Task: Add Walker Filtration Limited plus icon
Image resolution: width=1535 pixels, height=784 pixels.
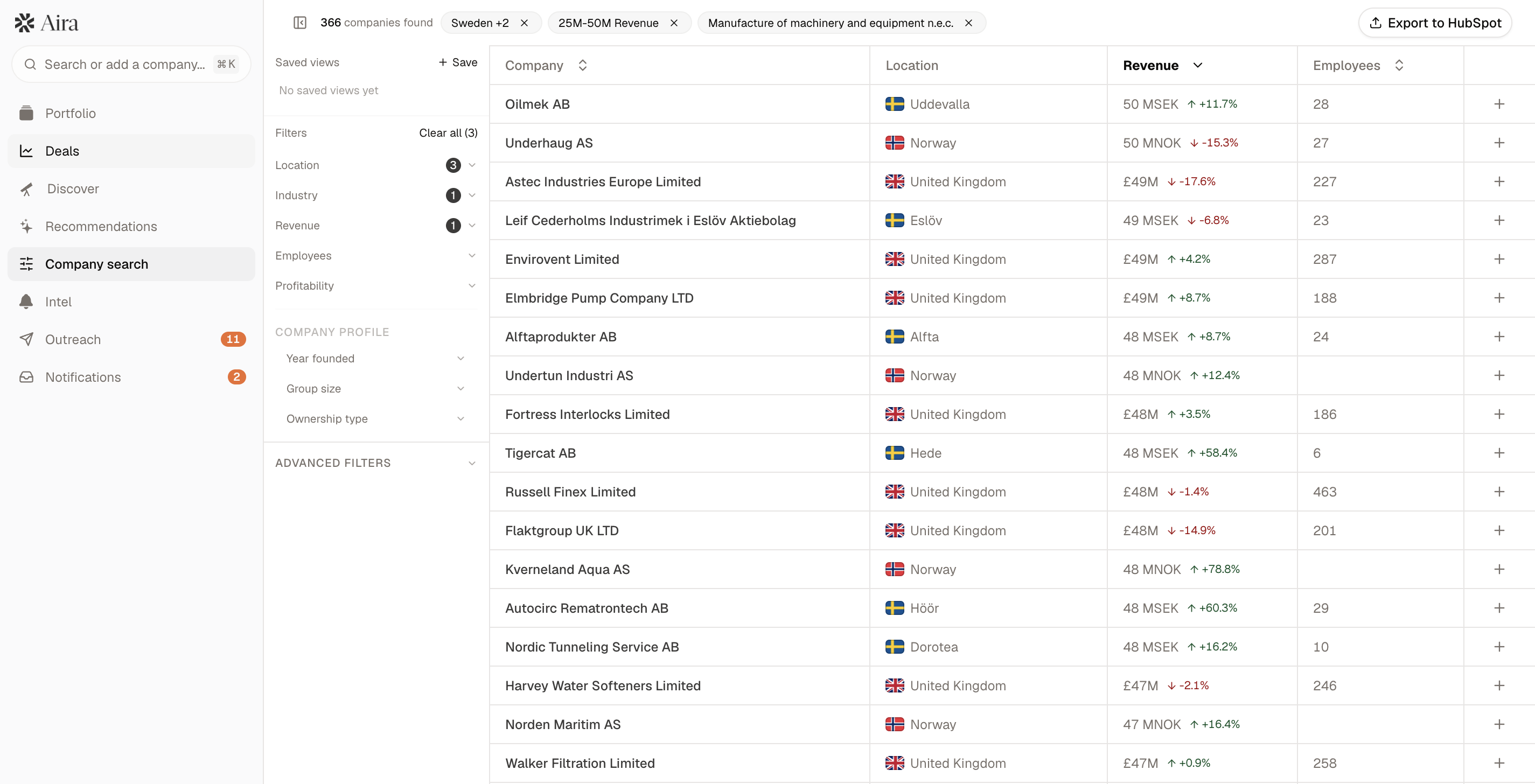Action: [1499, 762]
